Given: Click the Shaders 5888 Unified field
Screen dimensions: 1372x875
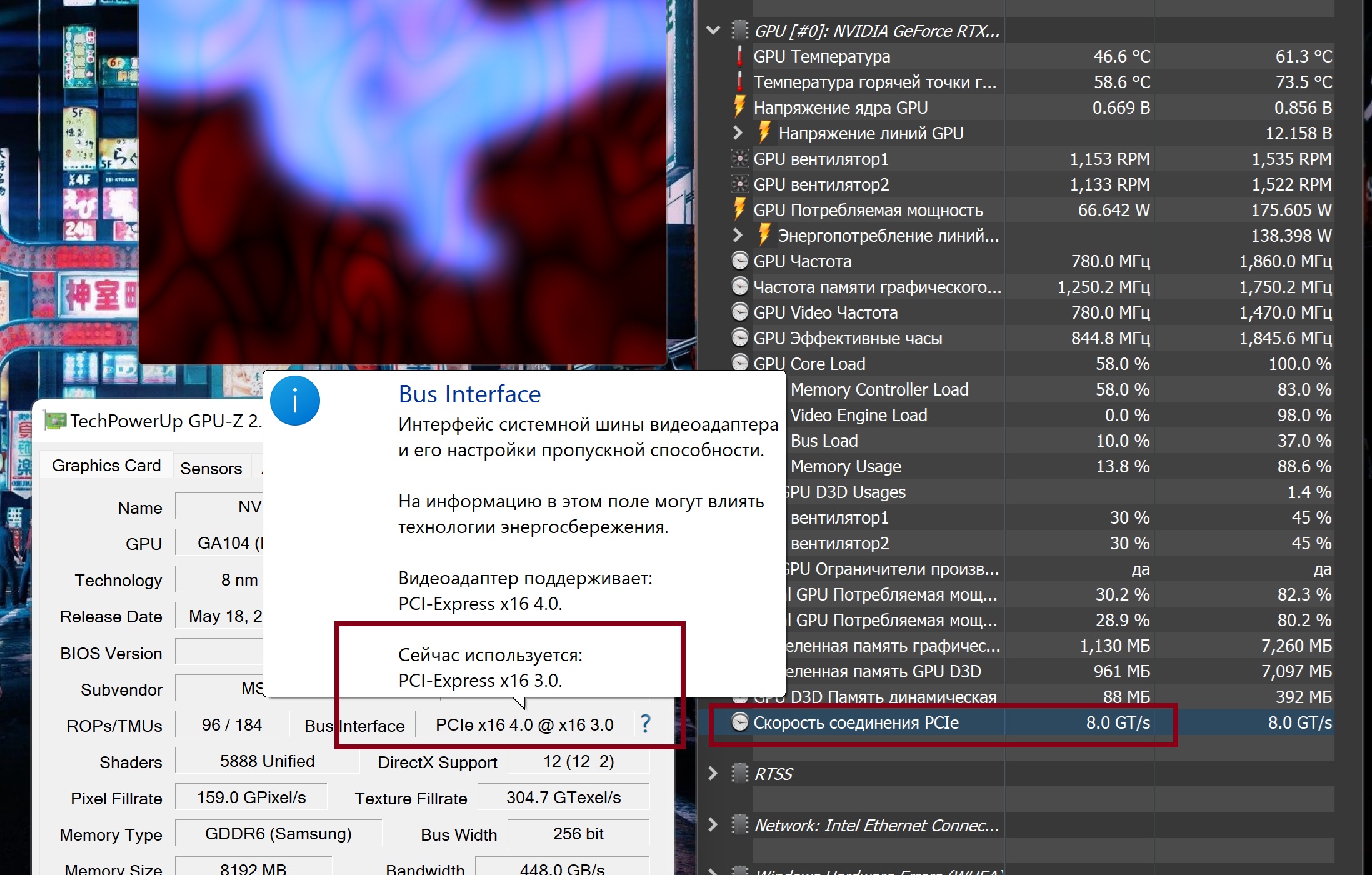Looking at the screenshot, I should (267, 761).
